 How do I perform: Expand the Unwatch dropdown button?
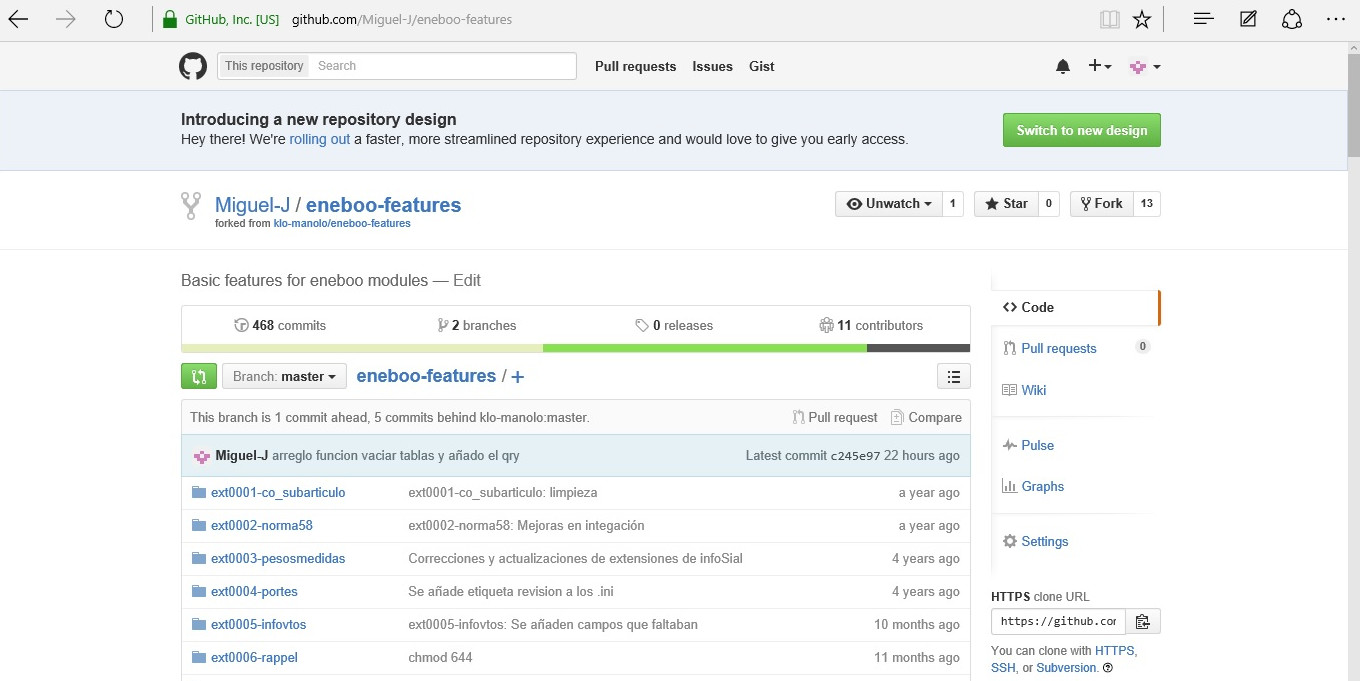pyautogui.click(x=889, y=203)
